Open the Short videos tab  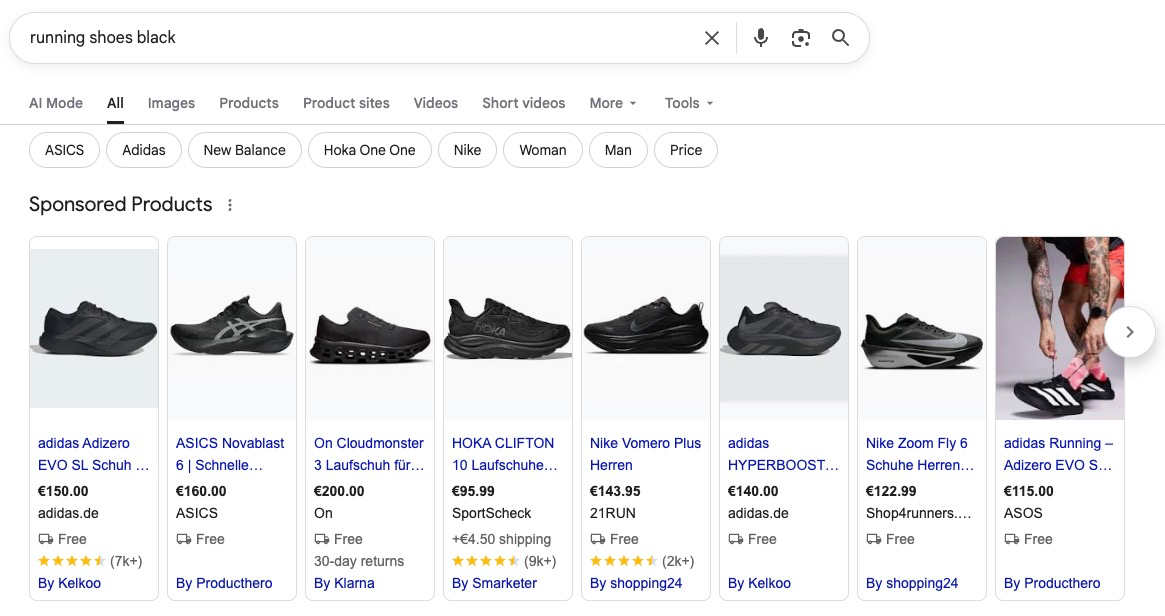524,103
